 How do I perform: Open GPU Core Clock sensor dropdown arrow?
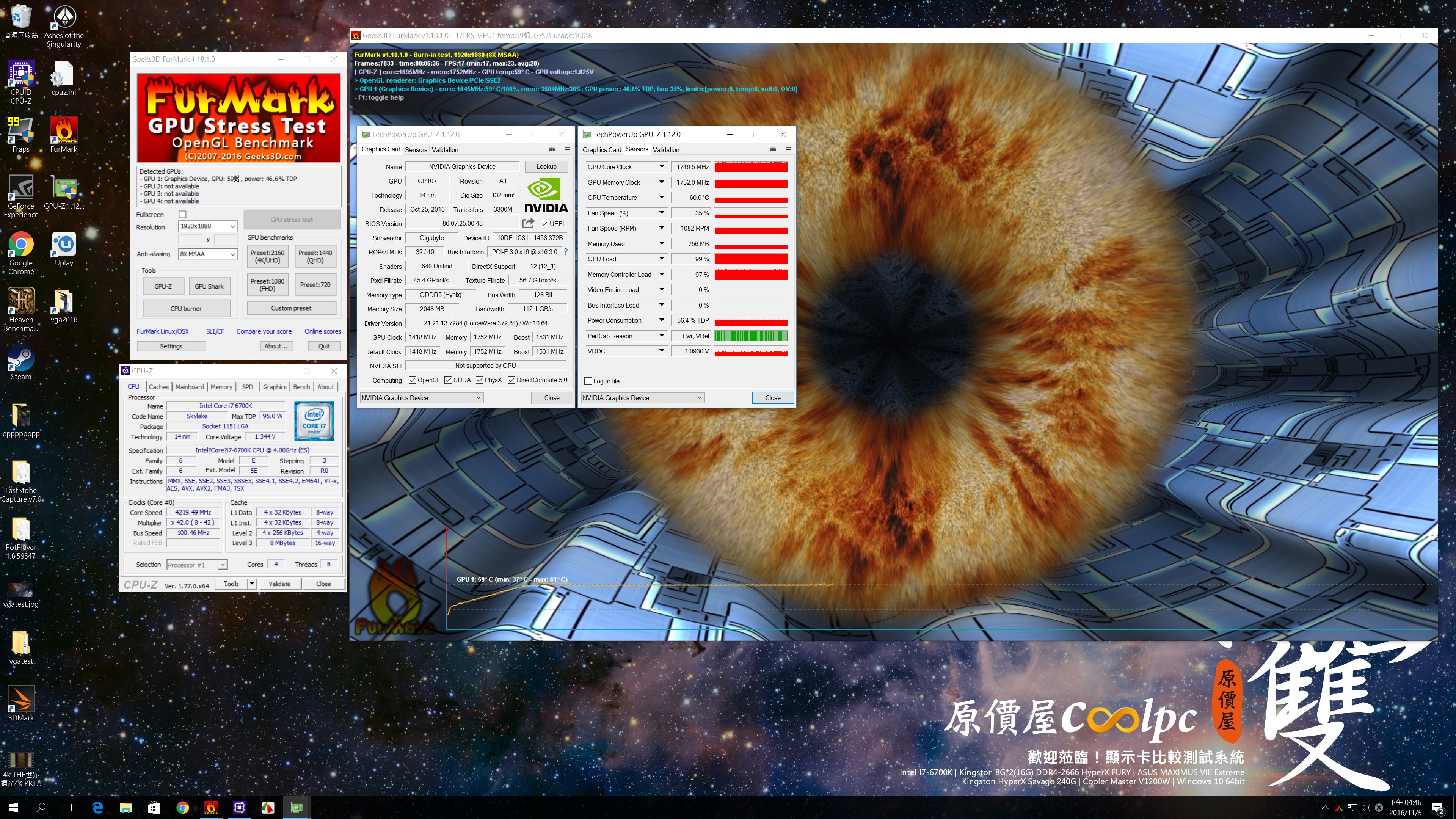[661, 167]
